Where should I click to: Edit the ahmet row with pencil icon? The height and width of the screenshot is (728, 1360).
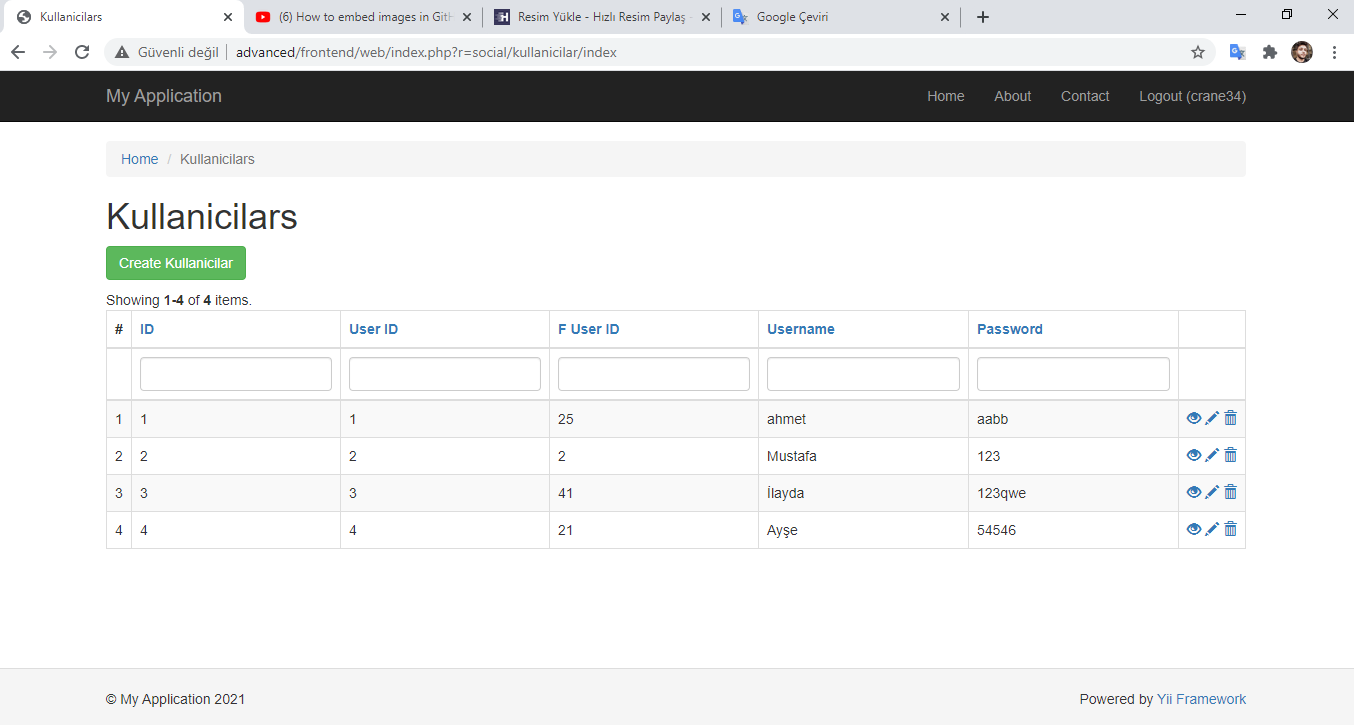(1212, 418)
